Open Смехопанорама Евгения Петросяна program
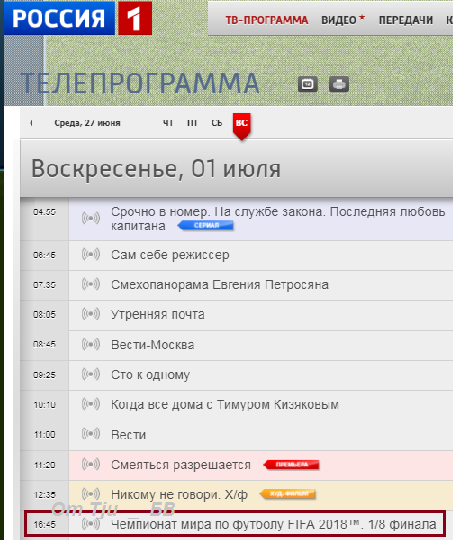Viewport: 453px width, 543px height. click(x=220, y=285)
